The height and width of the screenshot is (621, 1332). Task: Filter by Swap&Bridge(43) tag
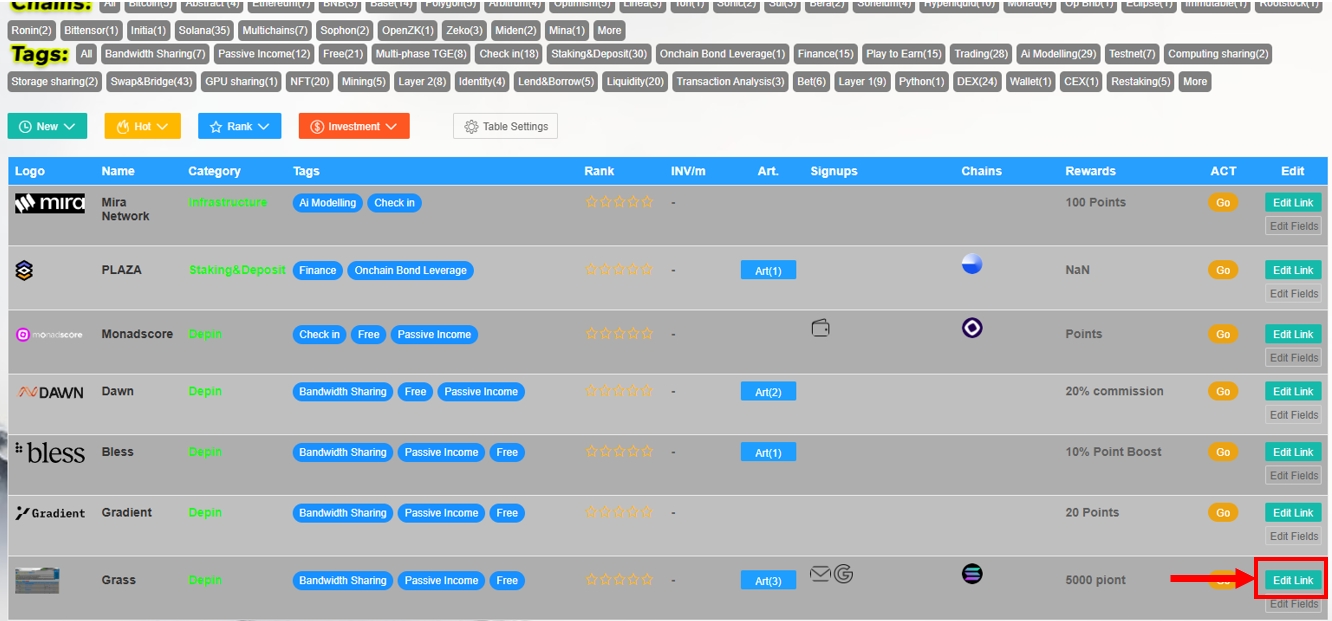pyautogui.click(x=151, y=81)
